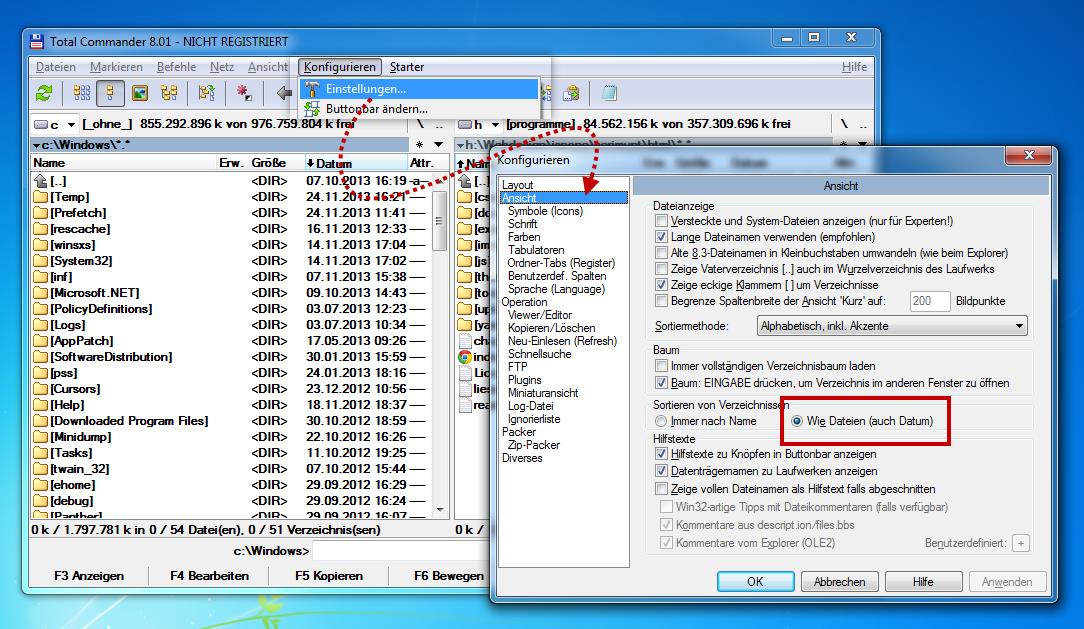Select the full details view toolbar icon
Screen dimensions: 1084x629
click(x=111, y=93)
